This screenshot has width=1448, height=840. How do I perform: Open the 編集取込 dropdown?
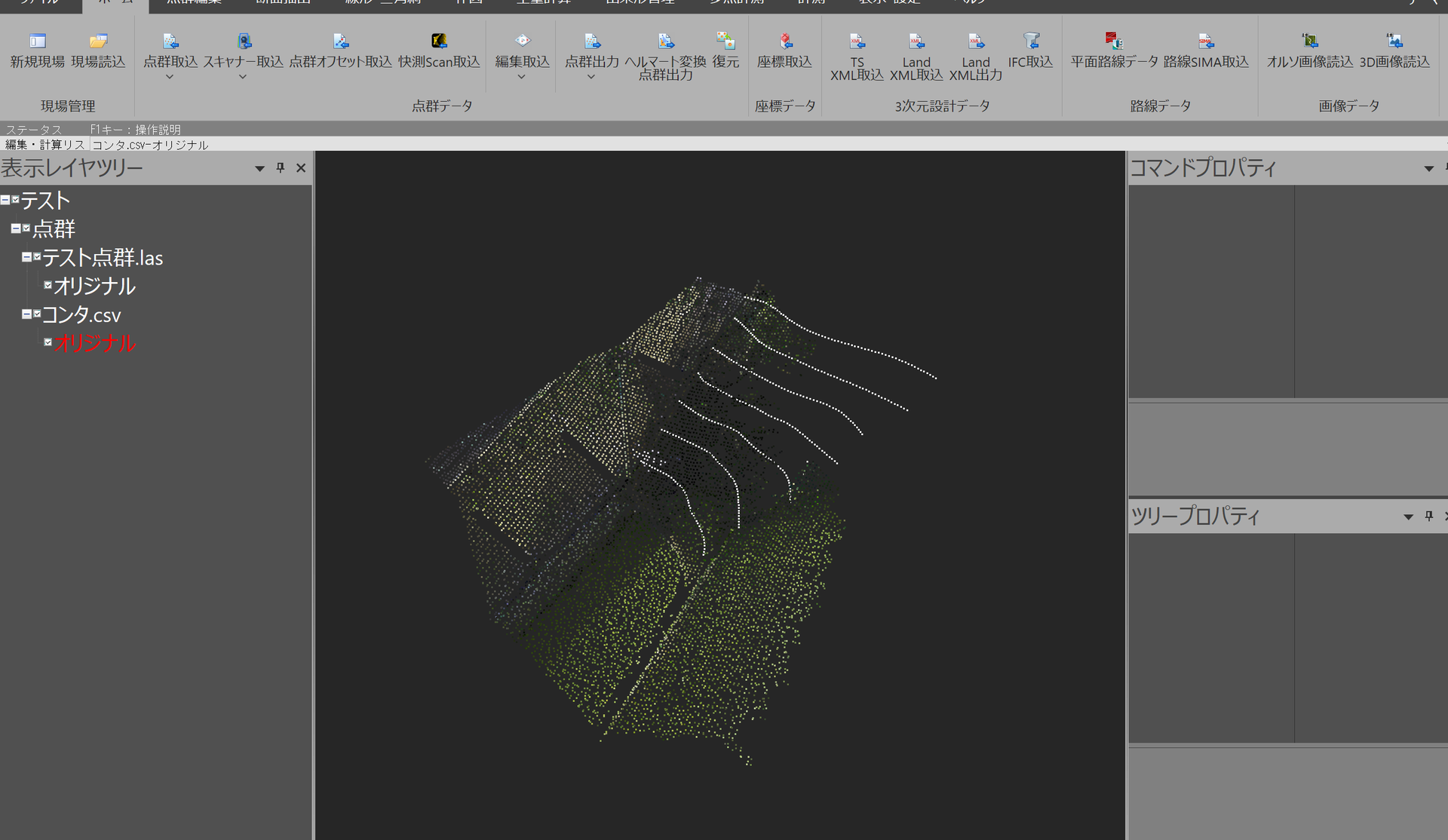pyautogui.click(x=521, y=77)
